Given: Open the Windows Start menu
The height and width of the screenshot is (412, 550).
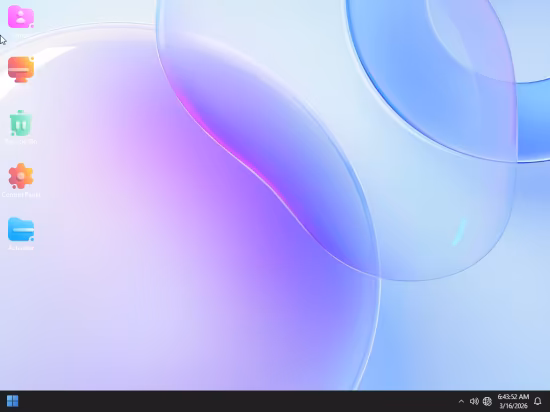Looking at the screenshot, I should click(x=13, y=401).
